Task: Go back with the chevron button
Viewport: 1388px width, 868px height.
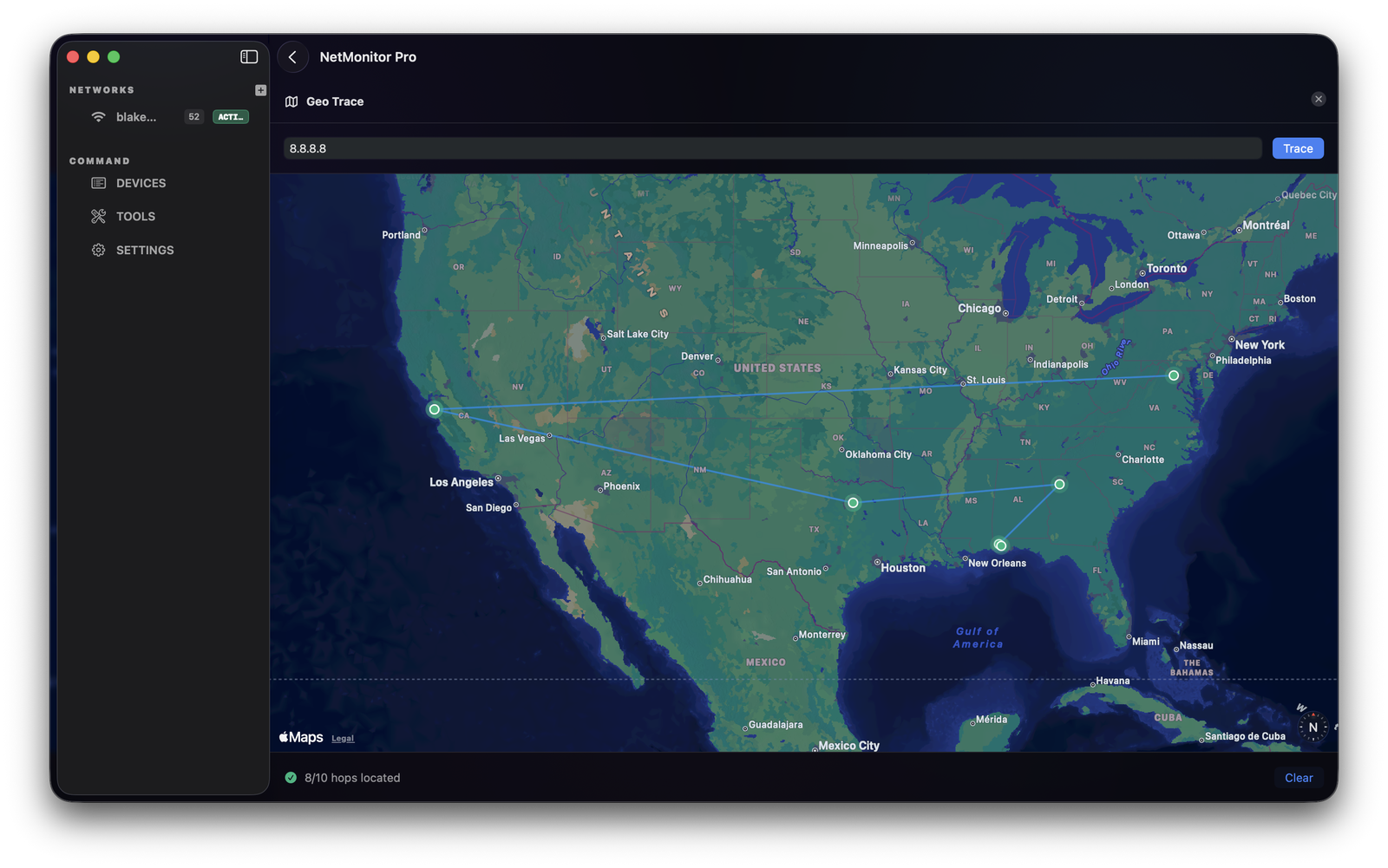Action: point(293,57)
